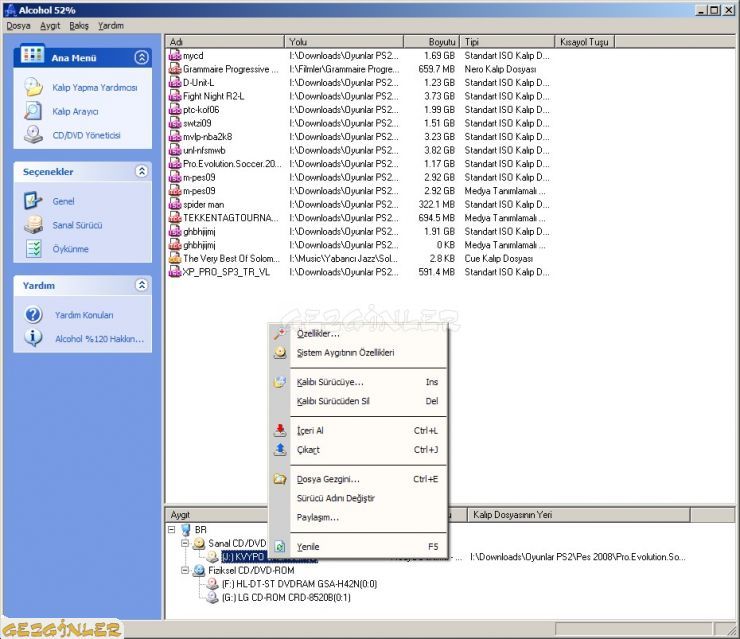Click the Dosya Gezgini folder icon

pyautogui.click(x=280, y=479)
